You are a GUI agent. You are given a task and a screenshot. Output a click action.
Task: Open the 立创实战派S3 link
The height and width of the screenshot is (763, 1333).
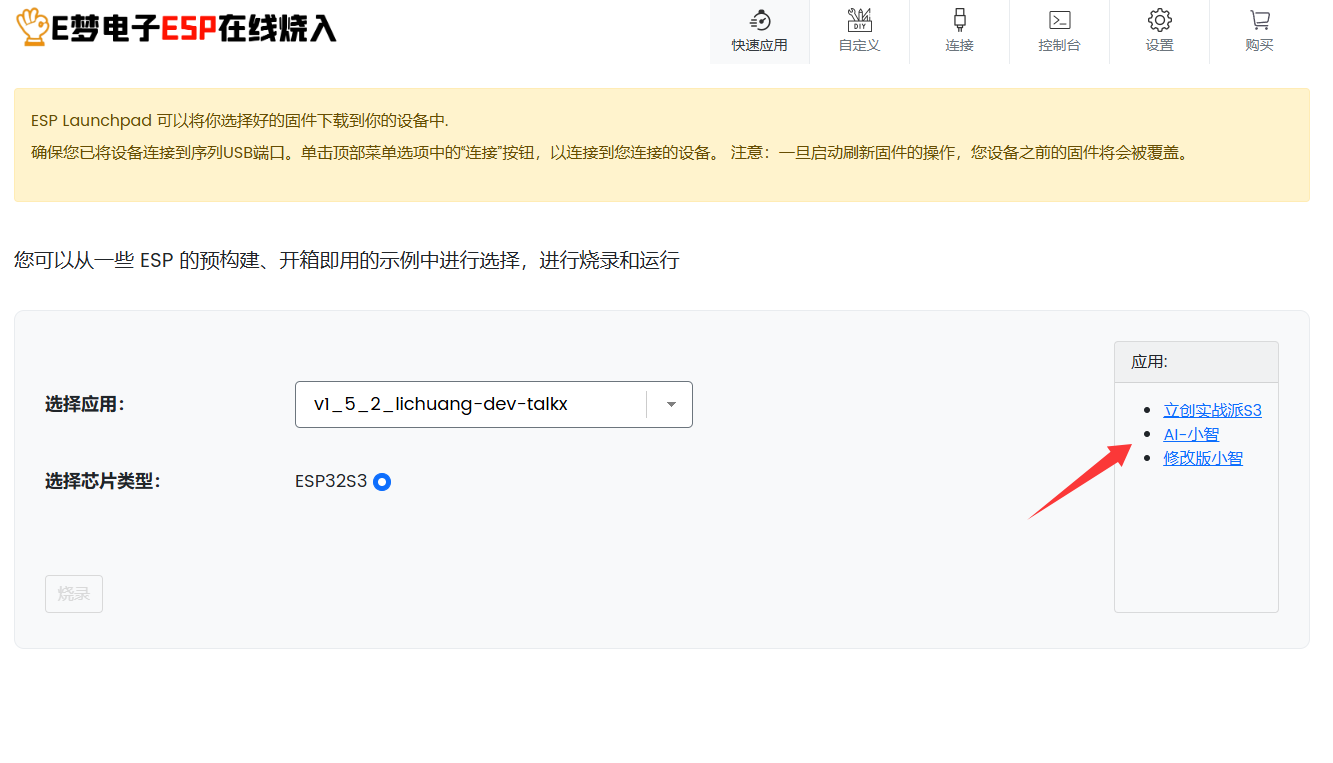(1212, 410)
